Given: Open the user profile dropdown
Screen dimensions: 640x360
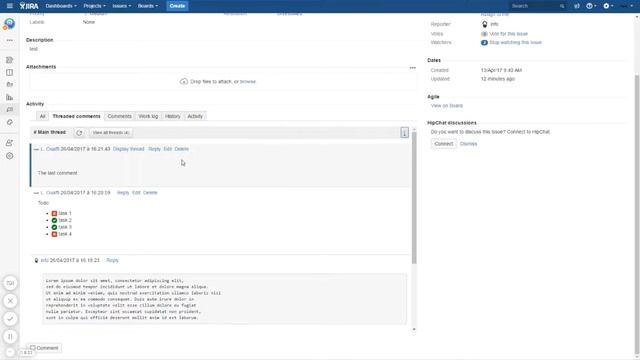Looking at the screenshot, I should (627, 6).
